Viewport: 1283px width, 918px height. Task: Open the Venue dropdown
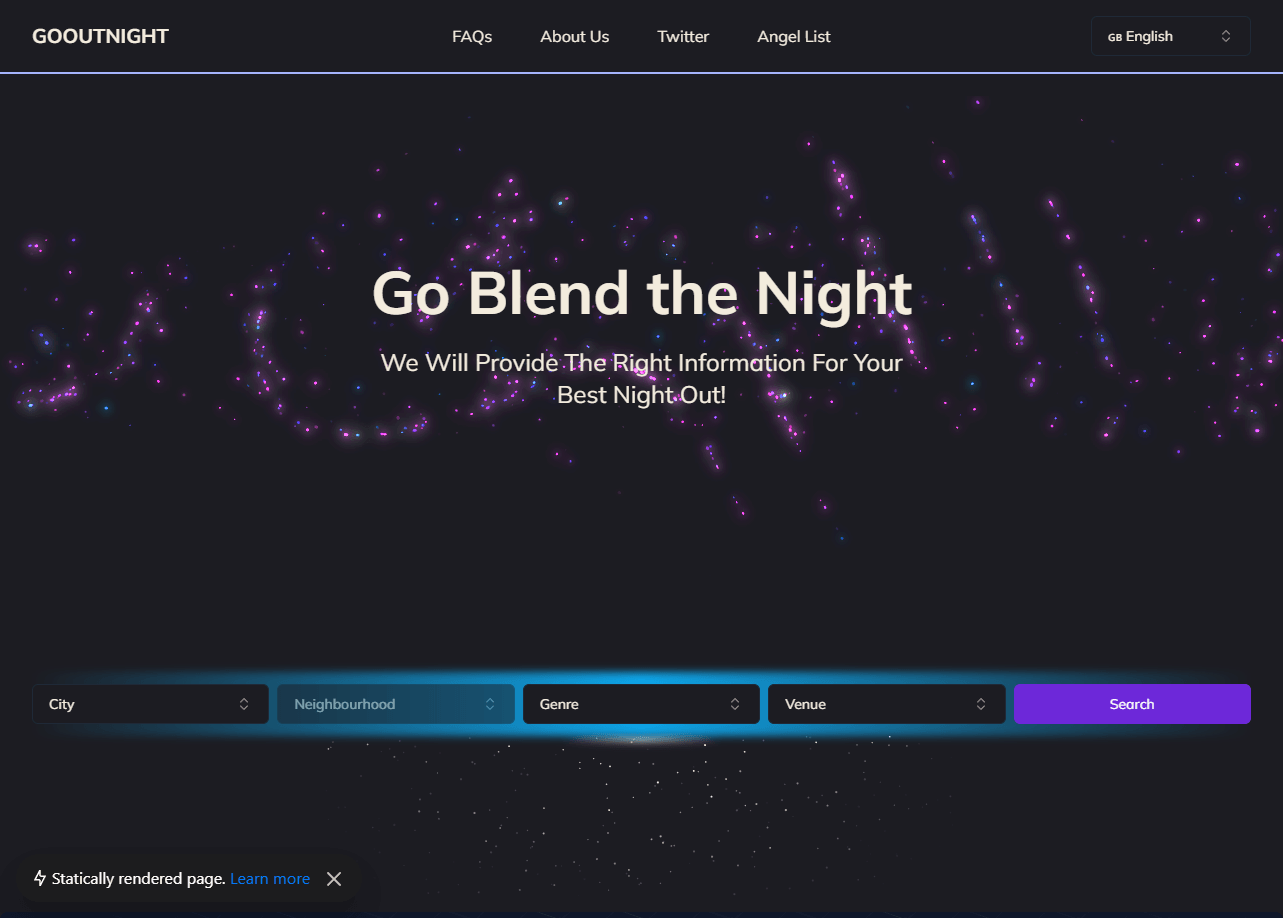click(x=887, y=704)
